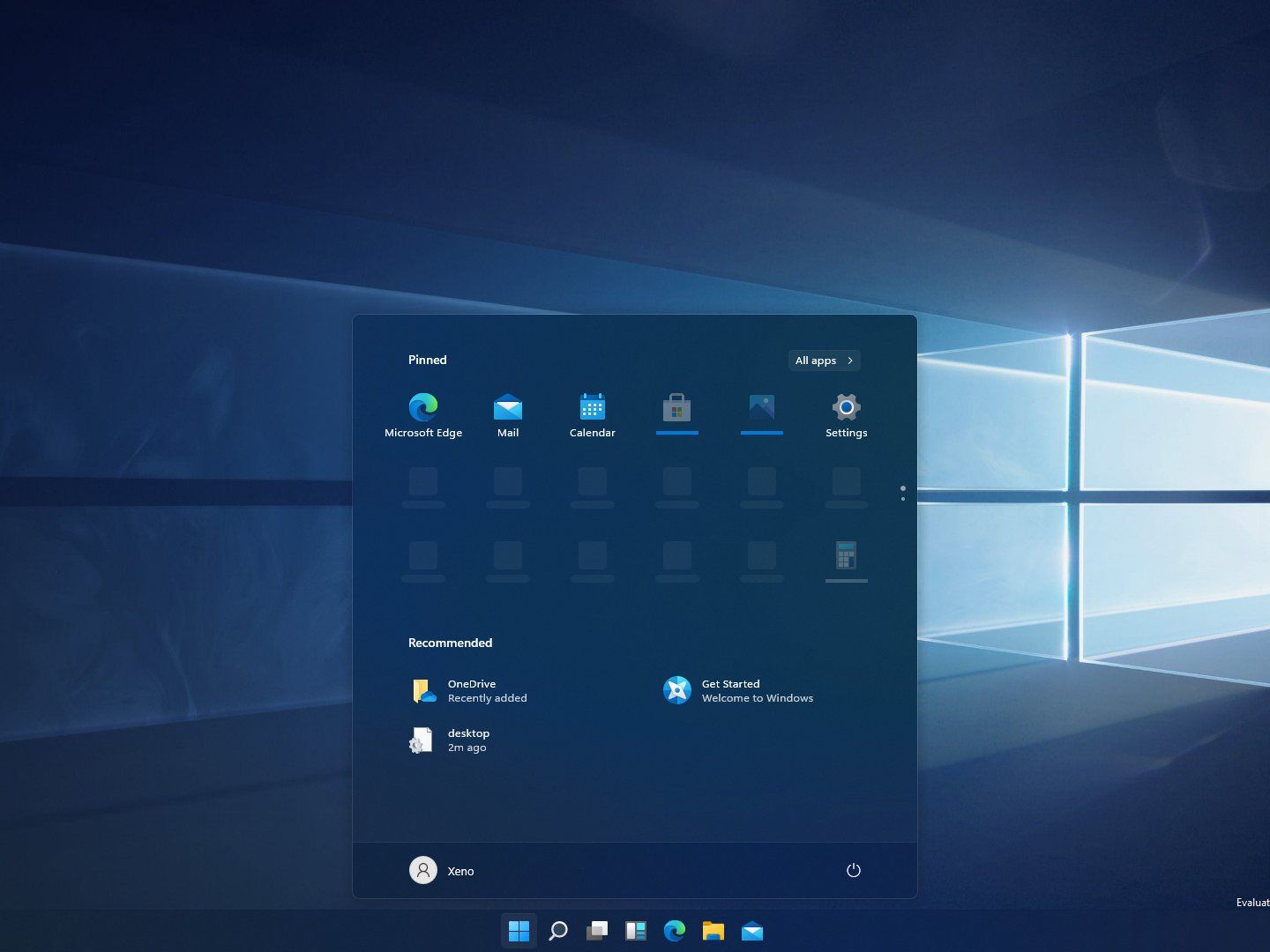Open the Get Started recommended app

click(x=738, y=690)
